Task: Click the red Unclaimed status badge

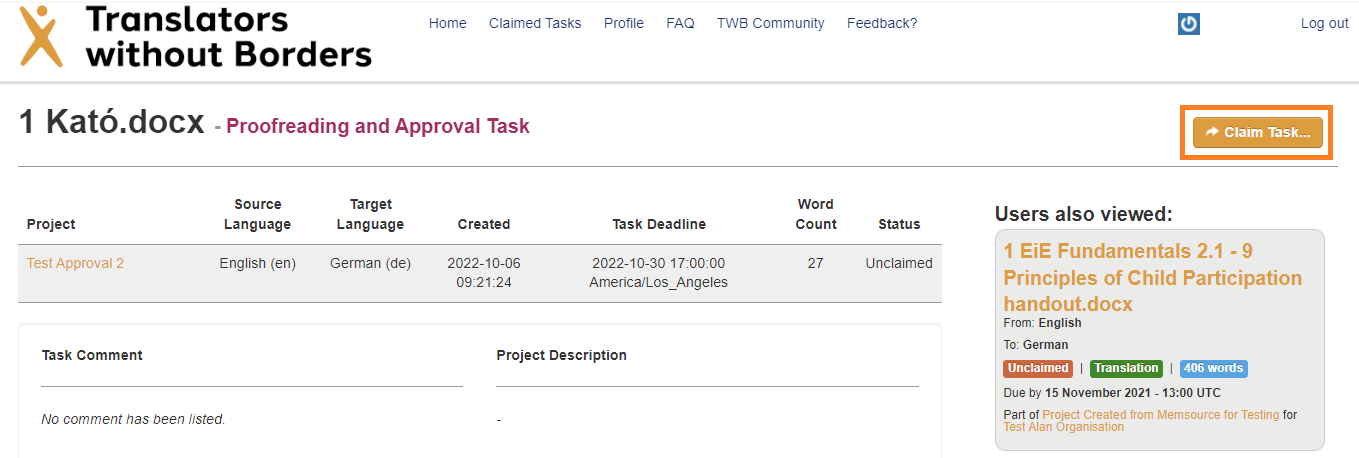Action: 1038,368
